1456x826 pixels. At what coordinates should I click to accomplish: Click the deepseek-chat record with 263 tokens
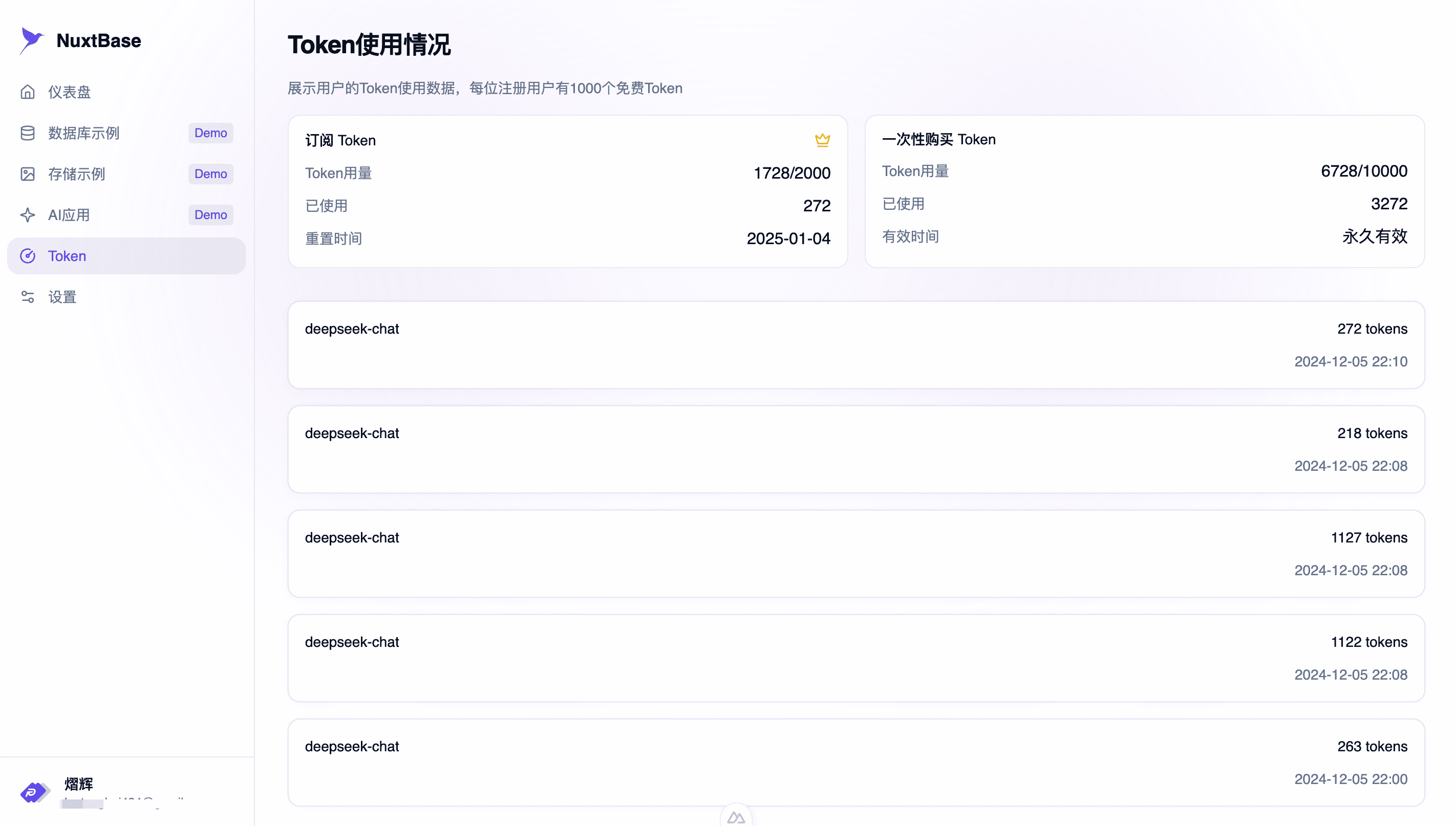856,763
